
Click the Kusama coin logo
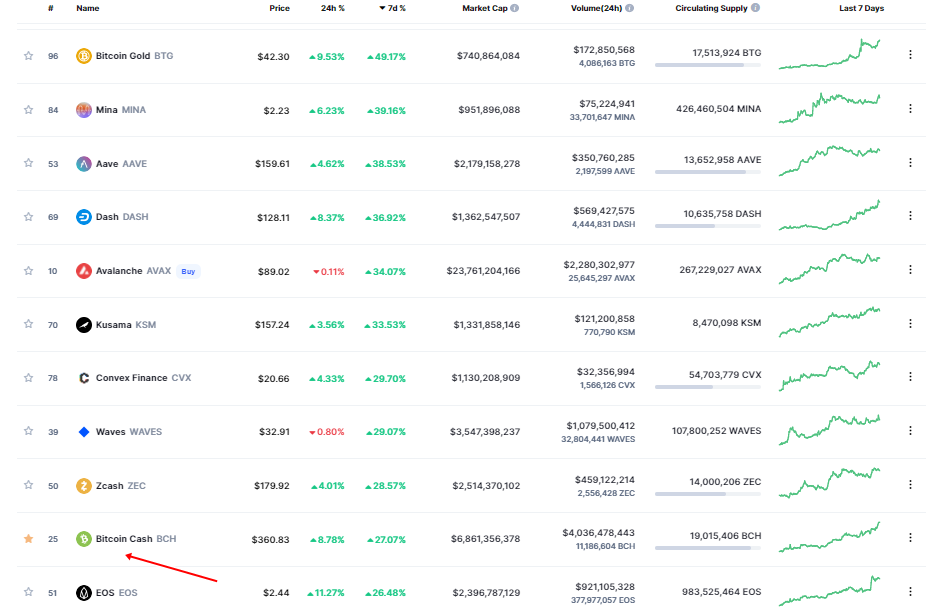pyautogui.click(x=84, y=325)
